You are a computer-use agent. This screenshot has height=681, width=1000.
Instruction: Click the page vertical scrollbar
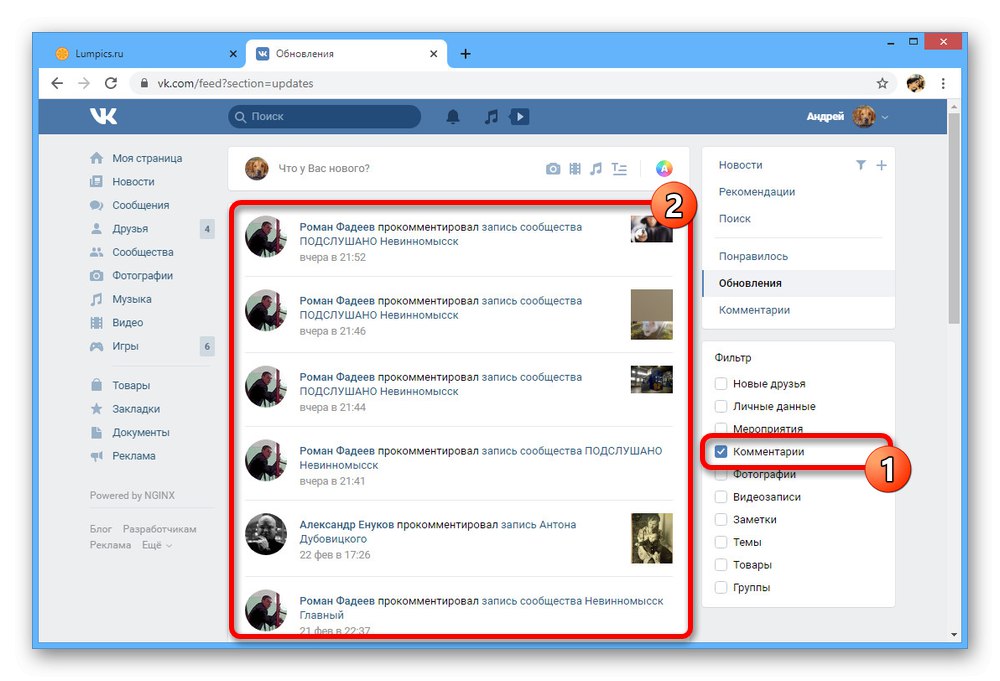coord(954,219)
